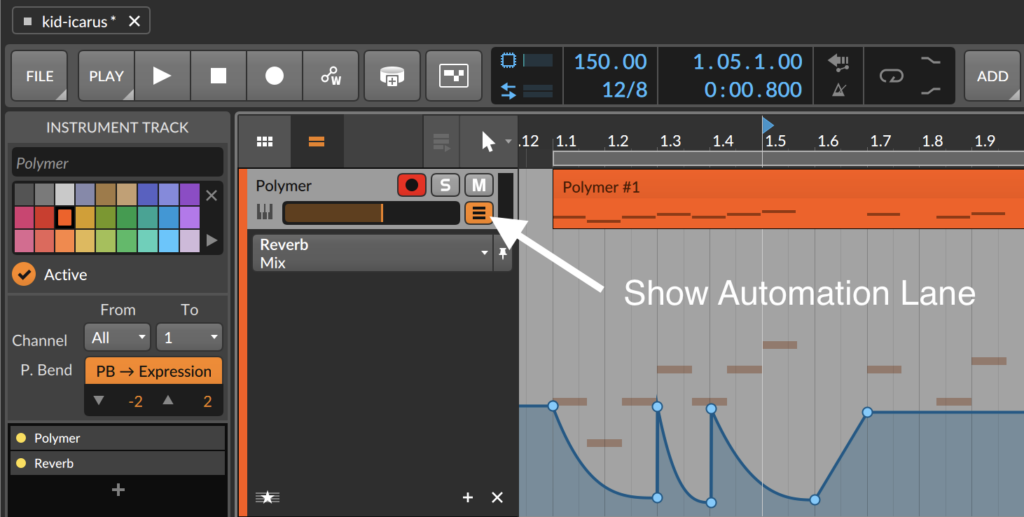Toggle the overdub icon
The width and height of the screenshot is (1024, 517).
point(392,76)
